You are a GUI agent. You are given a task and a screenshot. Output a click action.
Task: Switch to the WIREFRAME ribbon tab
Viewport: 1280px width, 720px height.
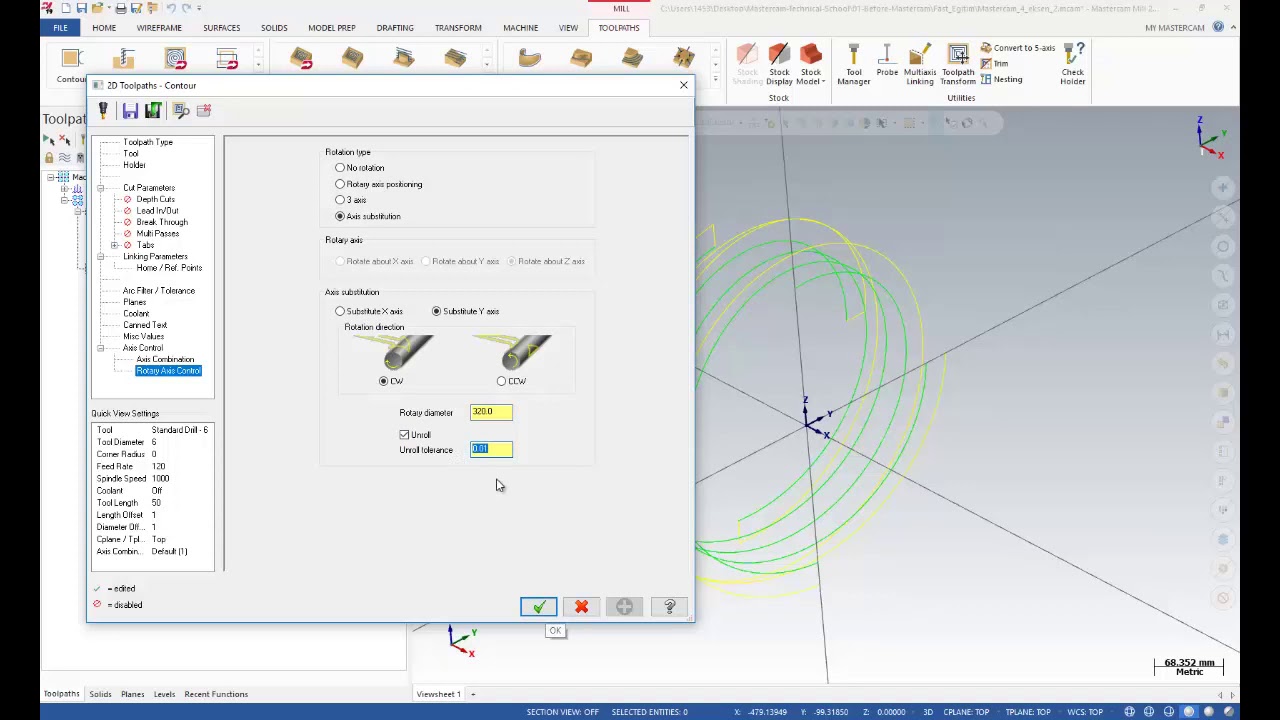tap(159, 28)
